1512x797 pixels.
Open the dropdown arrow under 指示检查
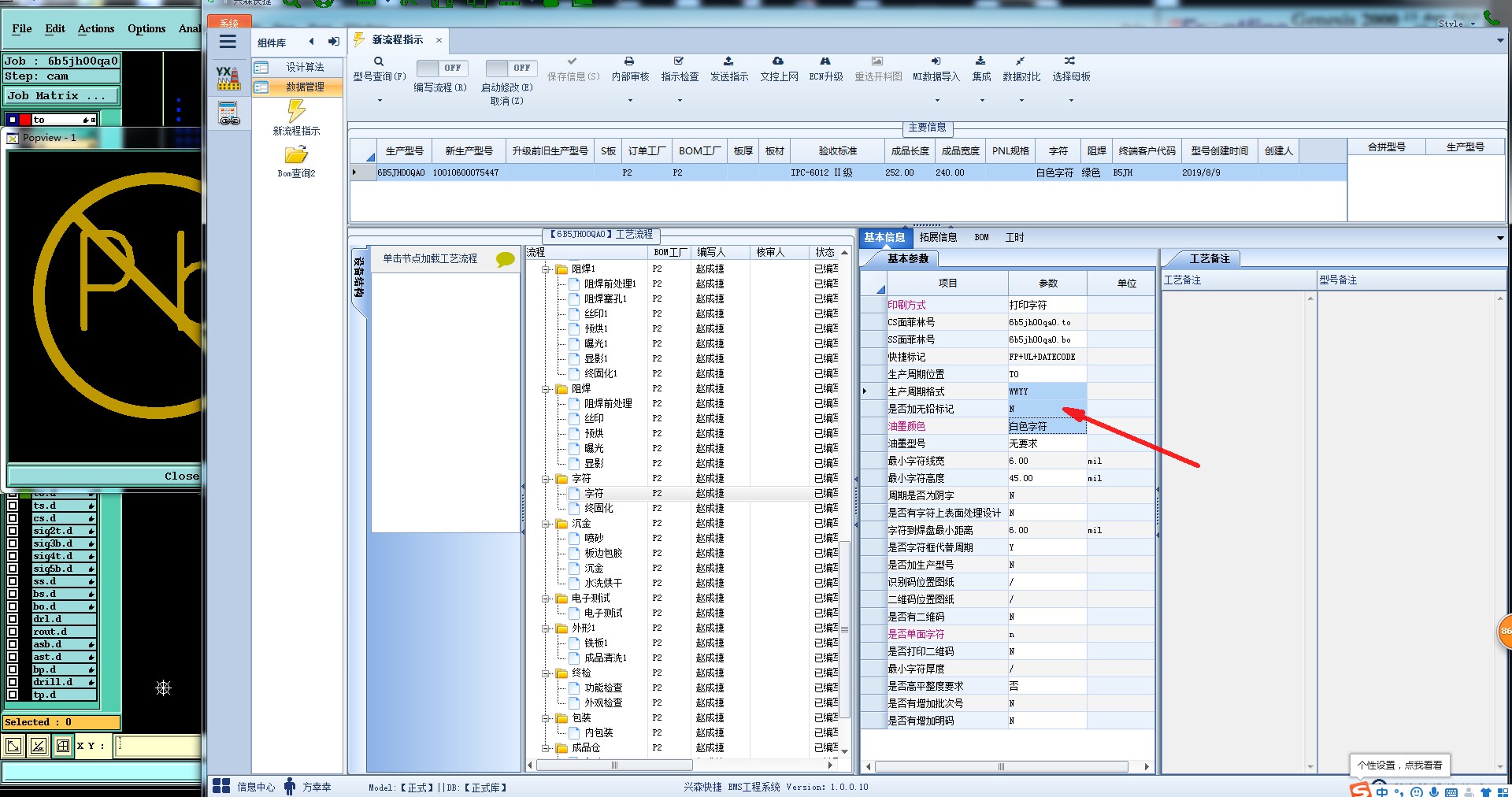[680, 101]
